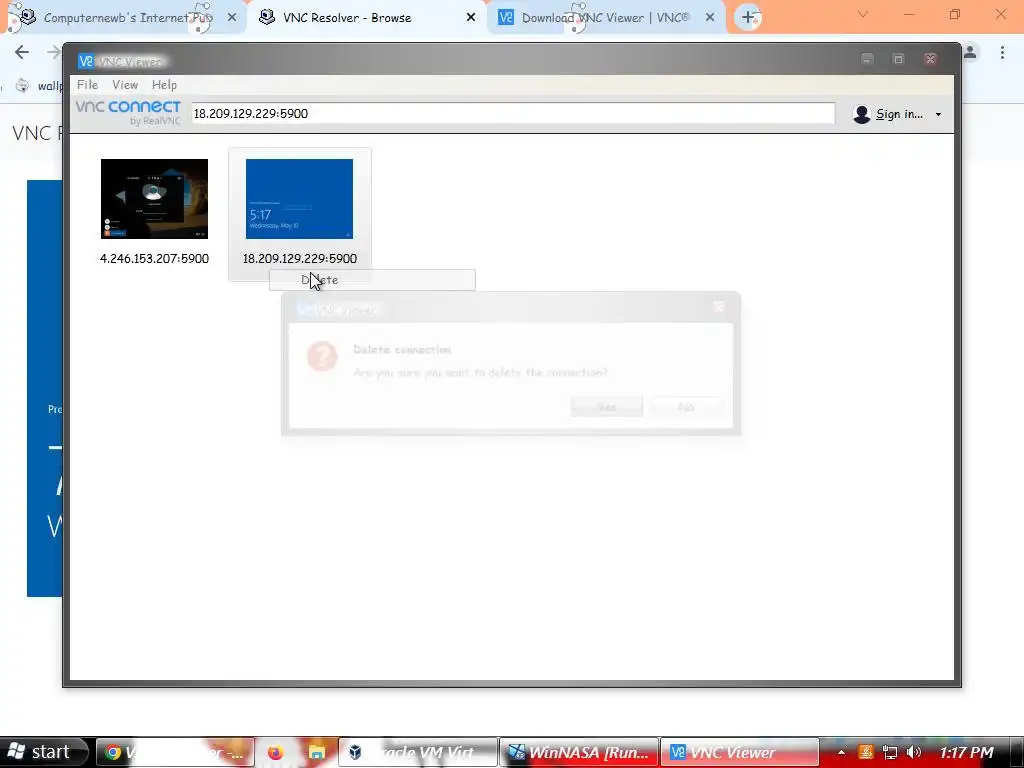The height and width of the screenshot is (768, 1024).
Task: Click the VNC Connect logo
Action: point(128,112)
